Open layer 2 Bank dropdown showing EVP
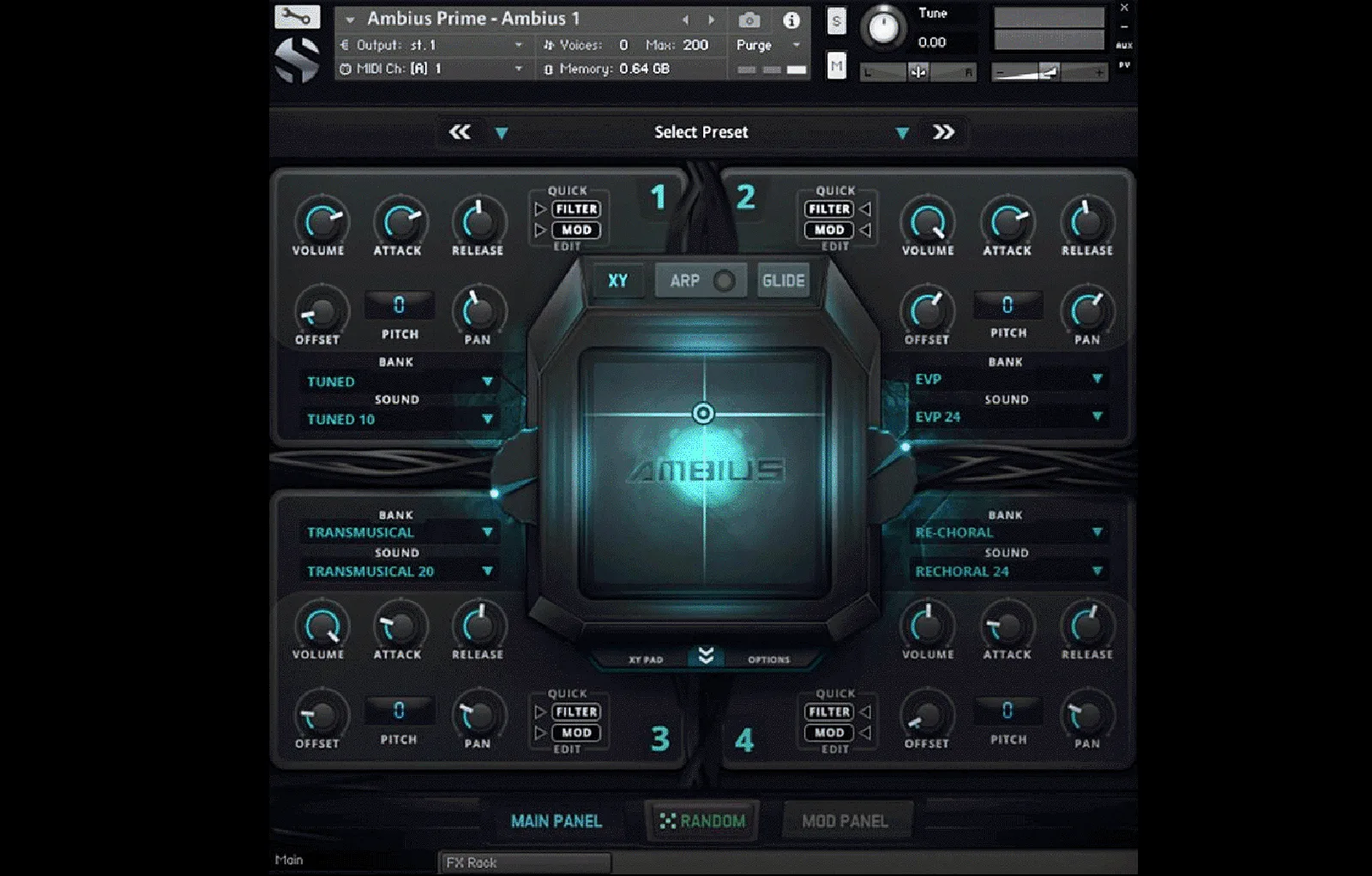This screenshot has width=1372, height=876. [1008, 379]
